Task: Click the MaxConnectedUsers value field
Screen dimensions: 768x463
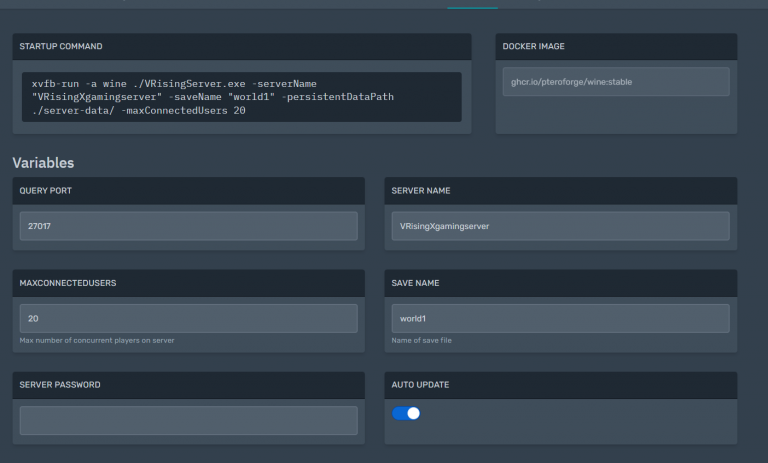Action: [188, 318]
